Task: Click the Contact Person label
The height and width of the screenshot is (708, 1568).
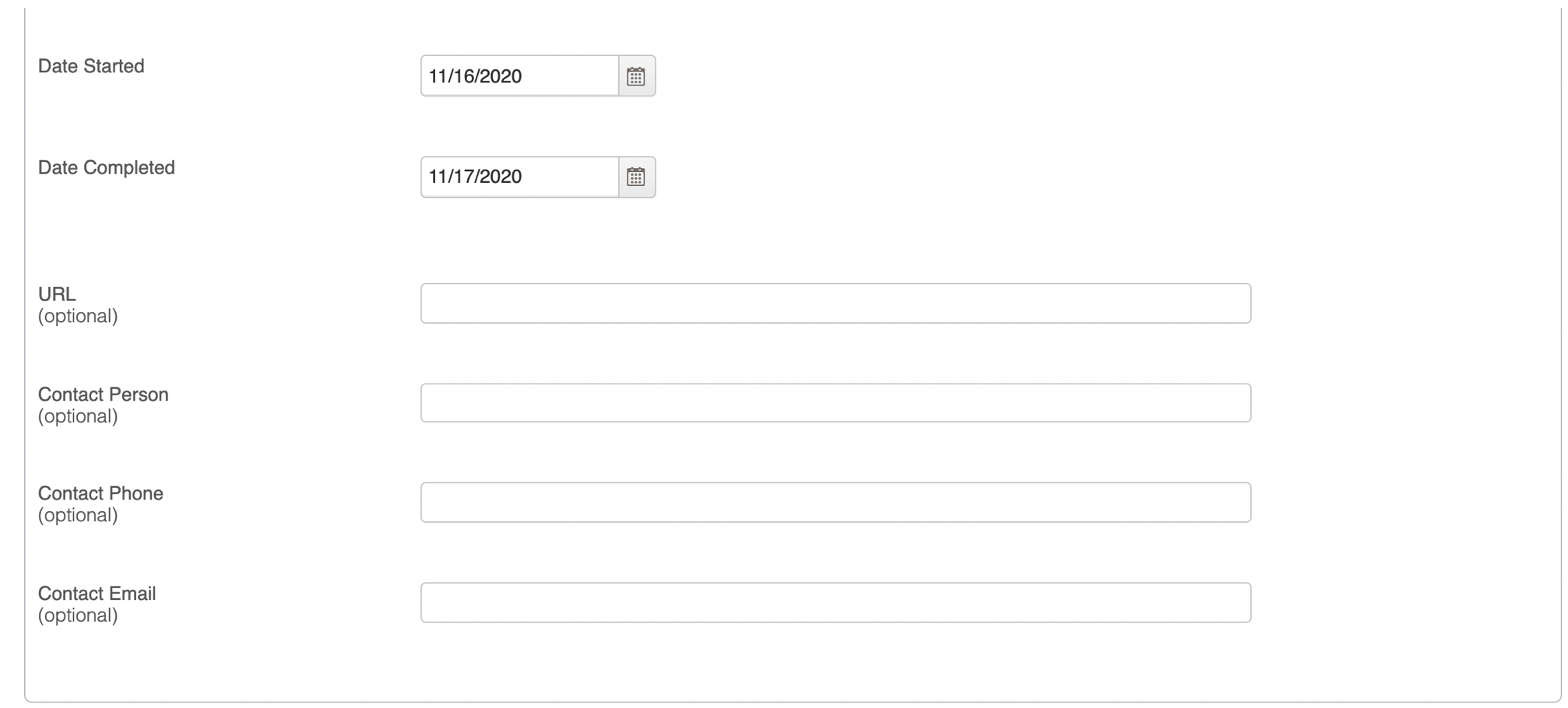Action: pyautogui.click(x=104, y=394)
